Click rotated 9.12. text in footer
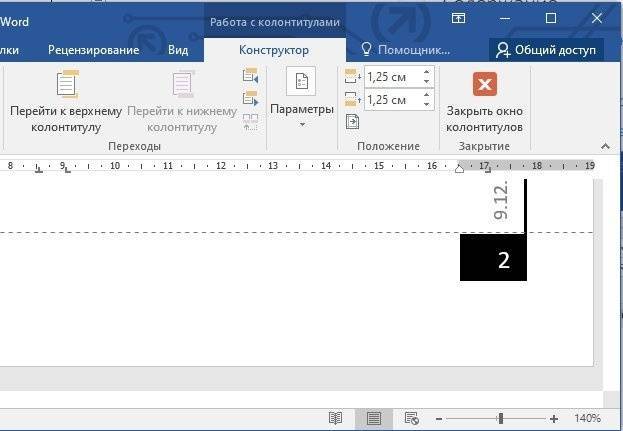This screenshot has height=431, width=623. tap(501, 200)
